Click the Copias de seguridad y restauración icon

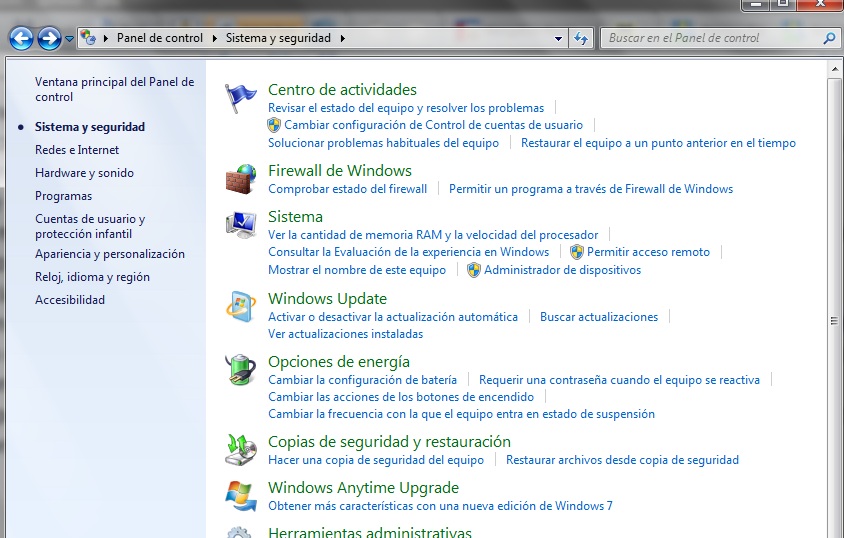241,450
